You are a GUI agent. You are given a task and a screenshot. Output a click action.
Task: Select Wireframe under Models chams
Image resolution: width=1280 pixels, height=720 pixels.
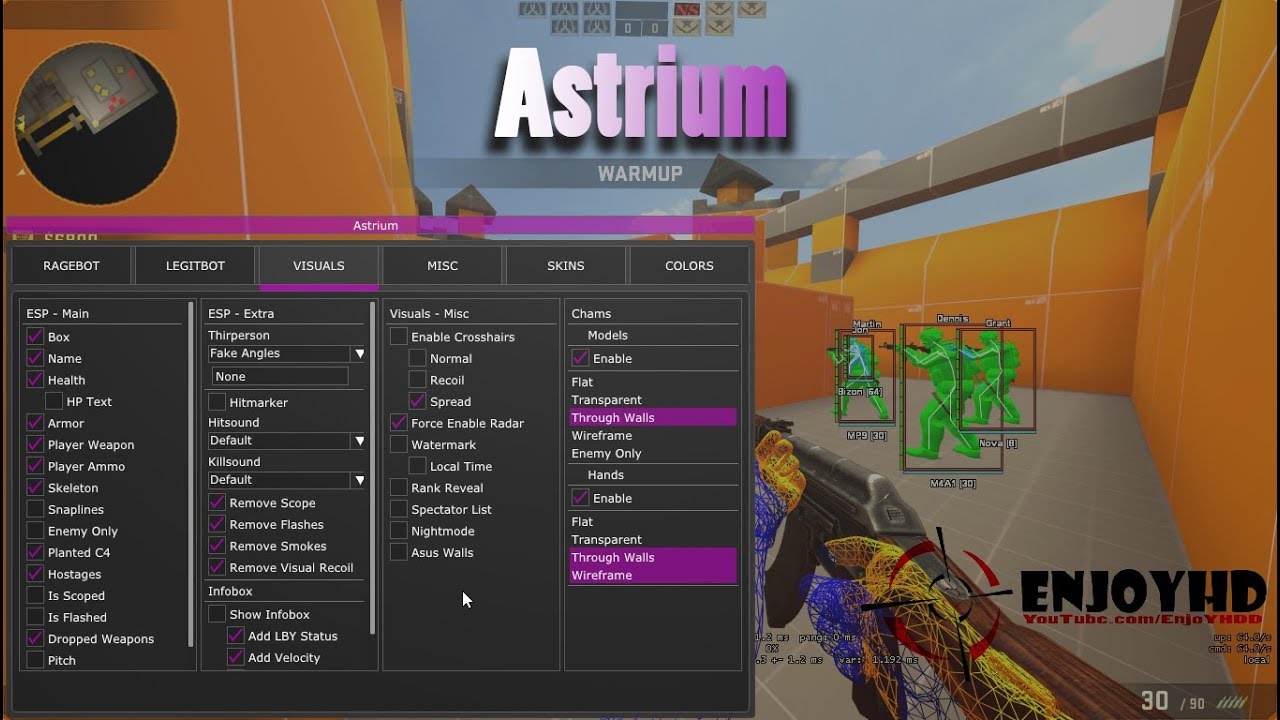coord(653,436)
